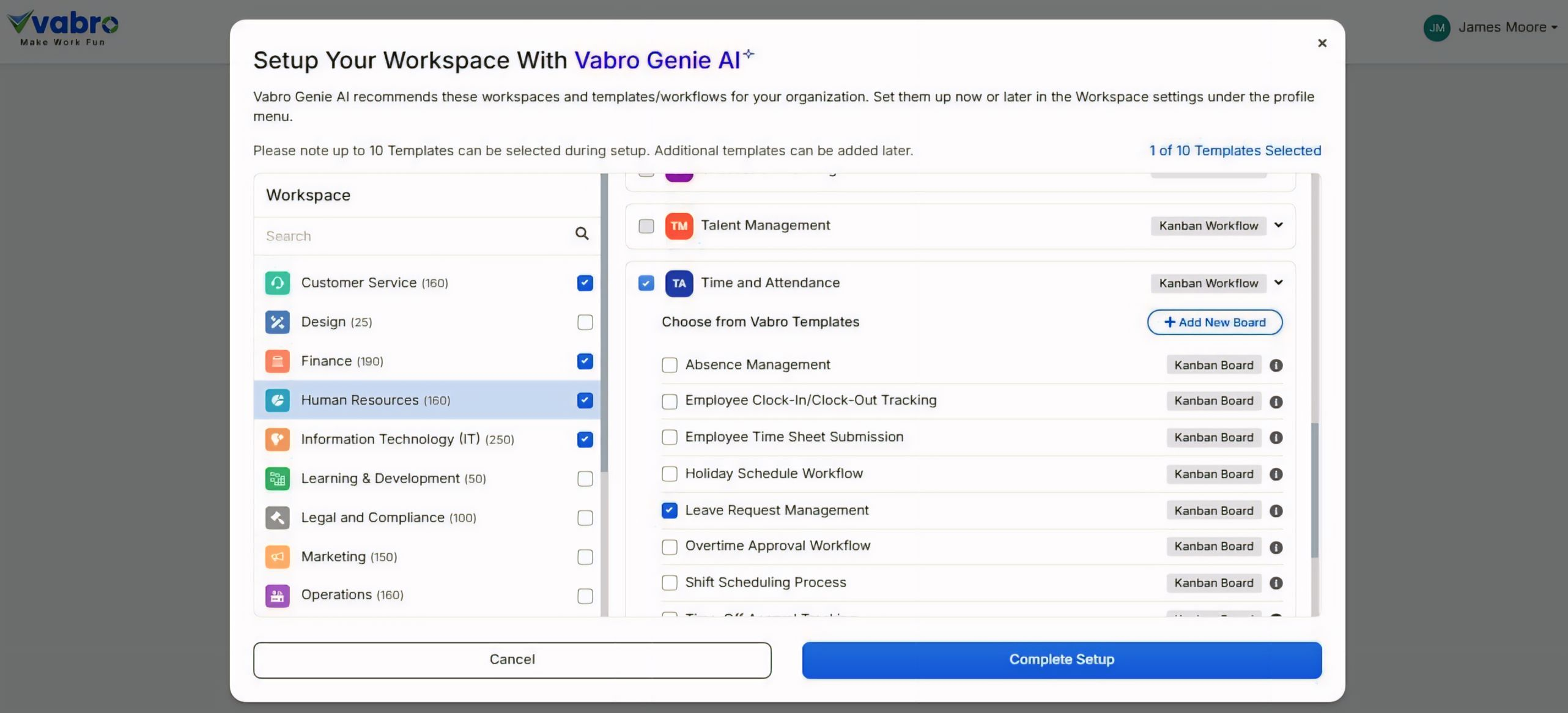Click the Add New Board button
The height and width of the screenshot is (713, 1568).
click(x=1215, y=322)
